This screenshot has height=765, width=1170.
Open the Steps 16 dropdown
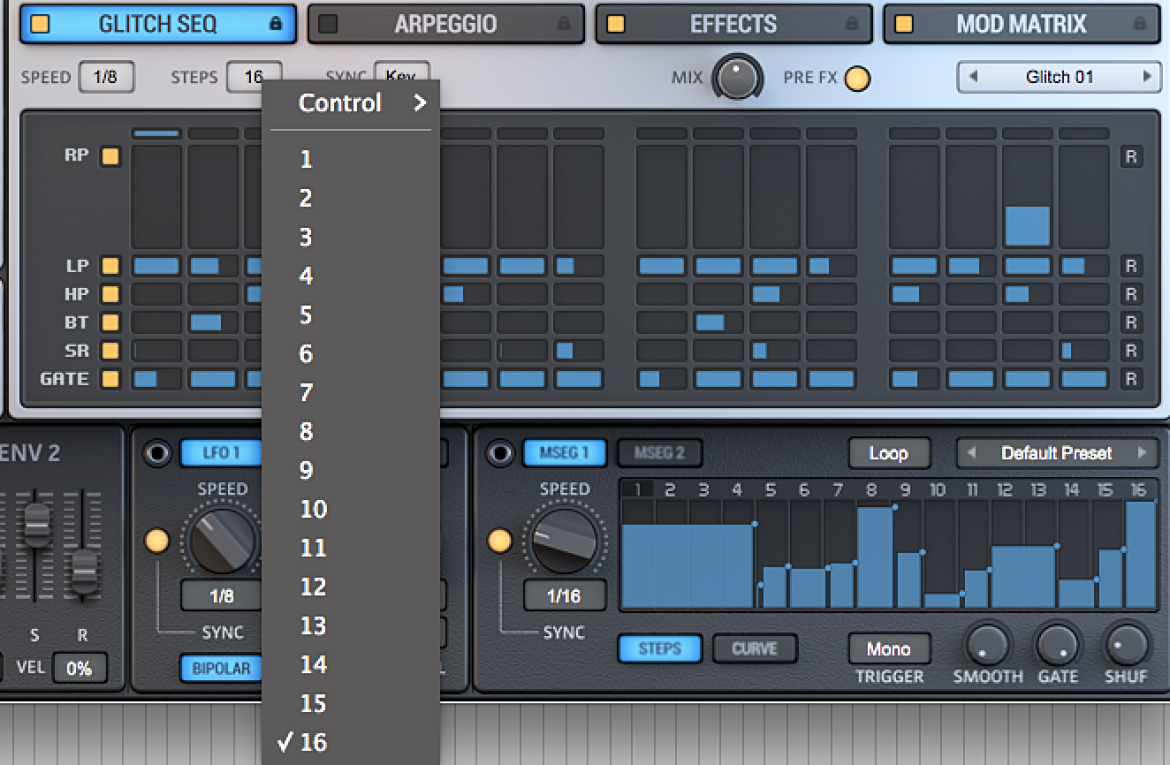pos(254,77)
